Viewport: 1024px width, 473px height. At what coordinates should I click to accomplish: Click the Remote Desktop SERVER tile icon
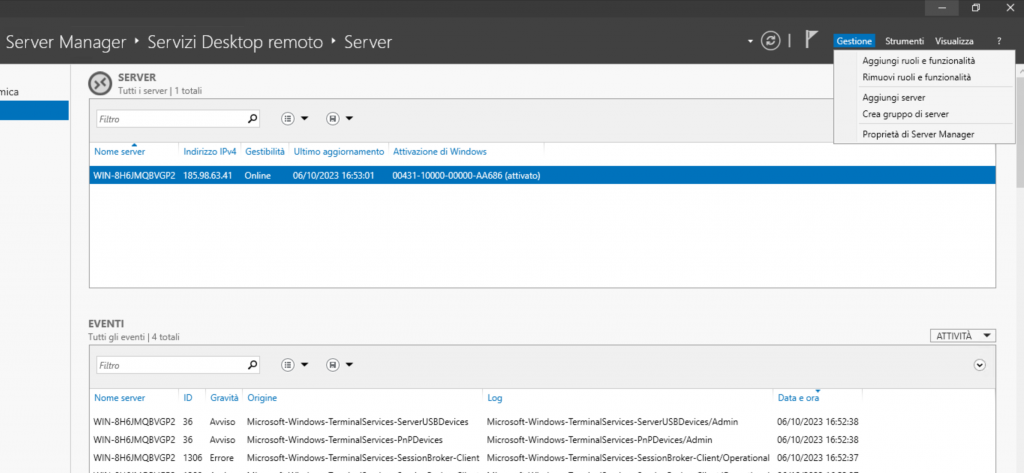tap(100, 83)
